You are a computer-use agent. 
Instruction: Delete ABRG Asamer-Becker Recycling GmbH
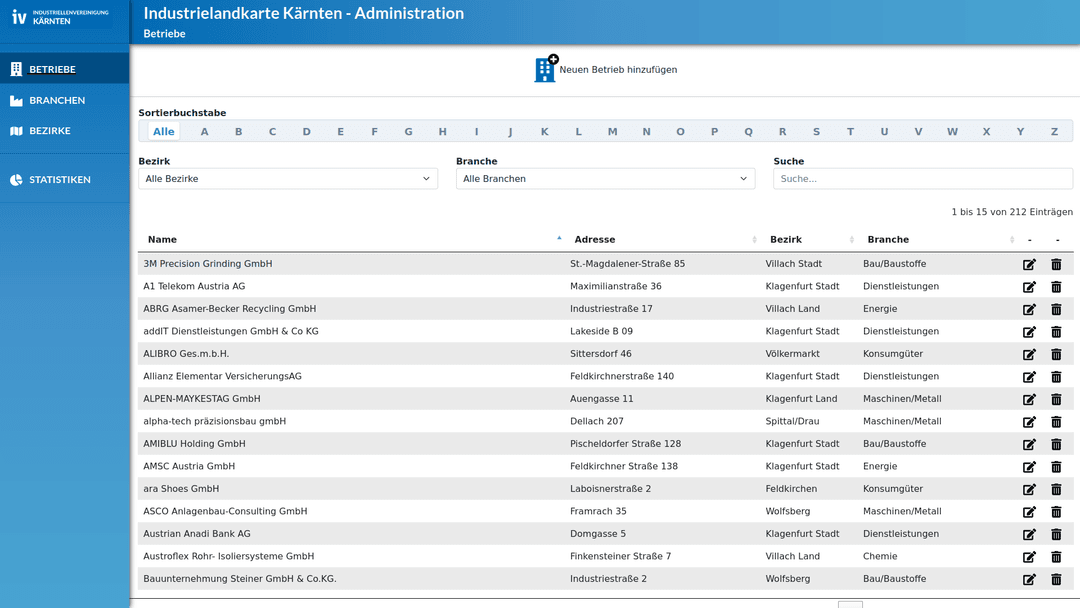click(x=1056, y=309)
